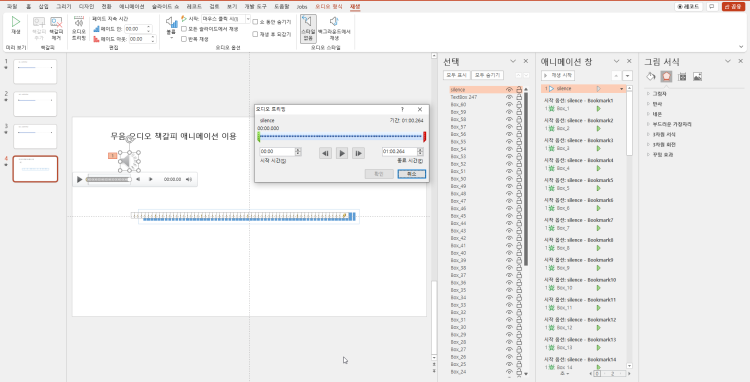Open the effects pentagon tab icon
The height and width of the screenshot is (382, 750).
pos(666,76)
